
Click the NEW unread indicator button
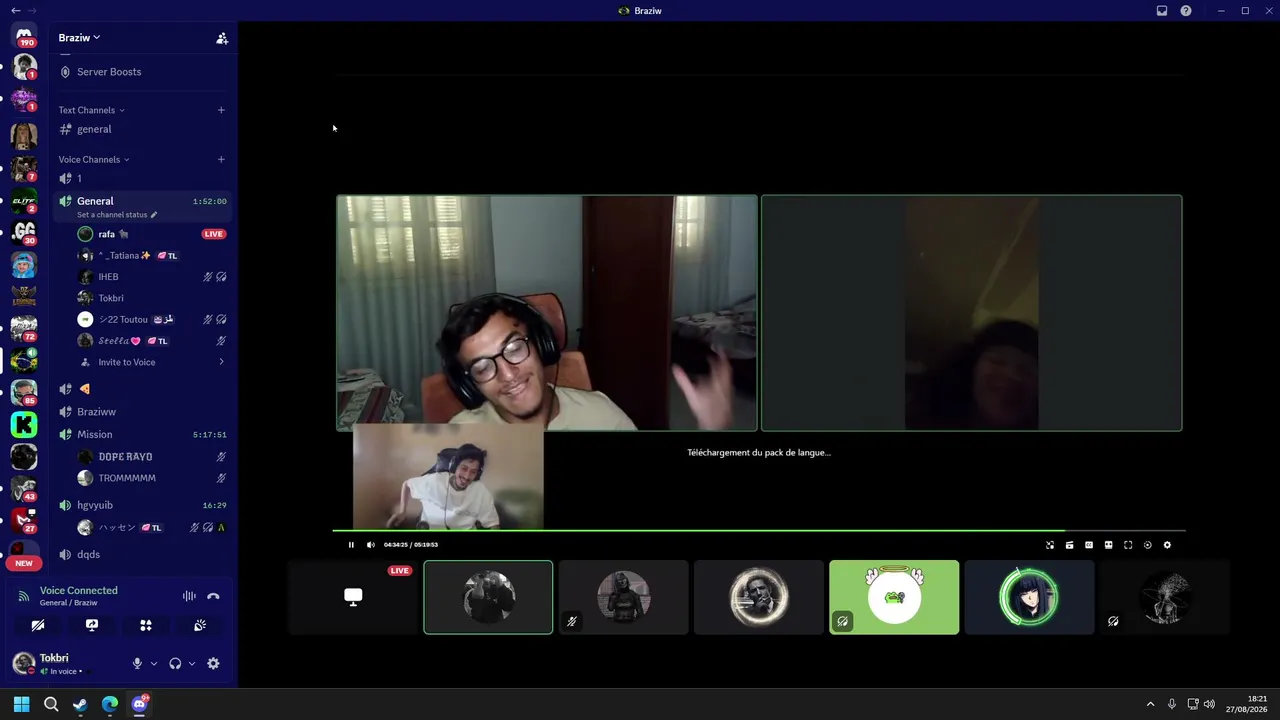point(24,563)
